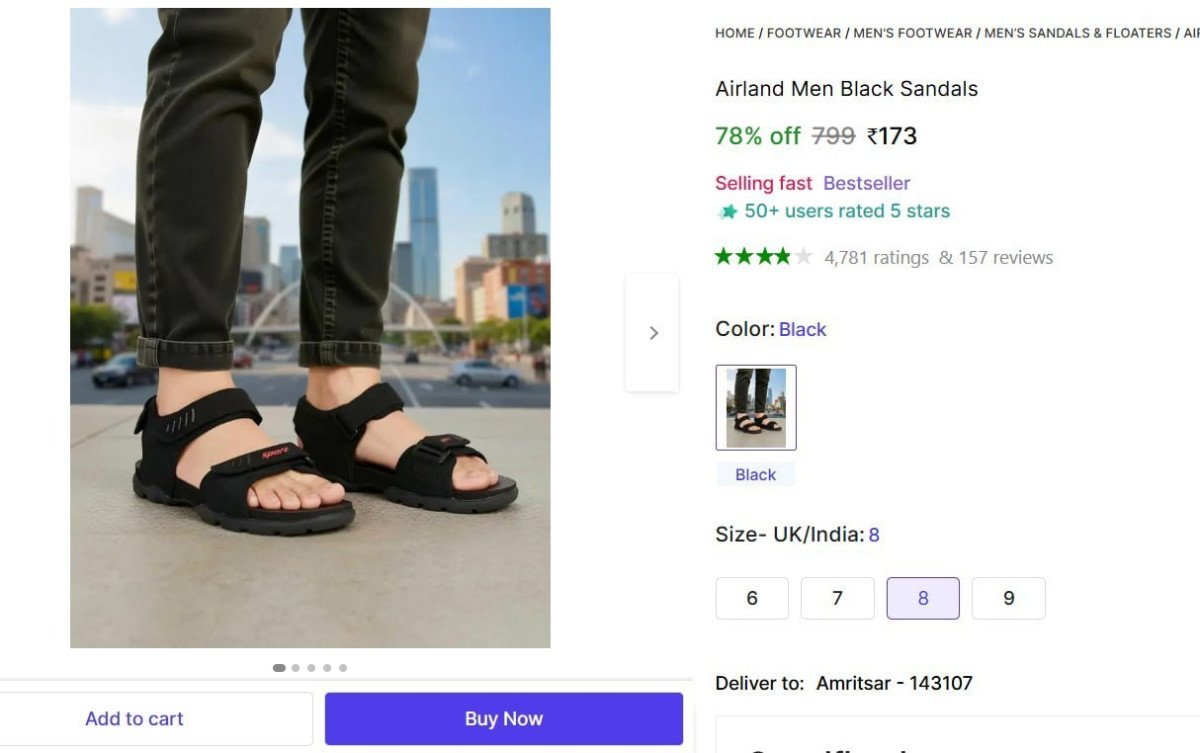Change delivery location Amritsar - 143107
The height and width of the screenshot is (753, 1200).
(894, 683)
